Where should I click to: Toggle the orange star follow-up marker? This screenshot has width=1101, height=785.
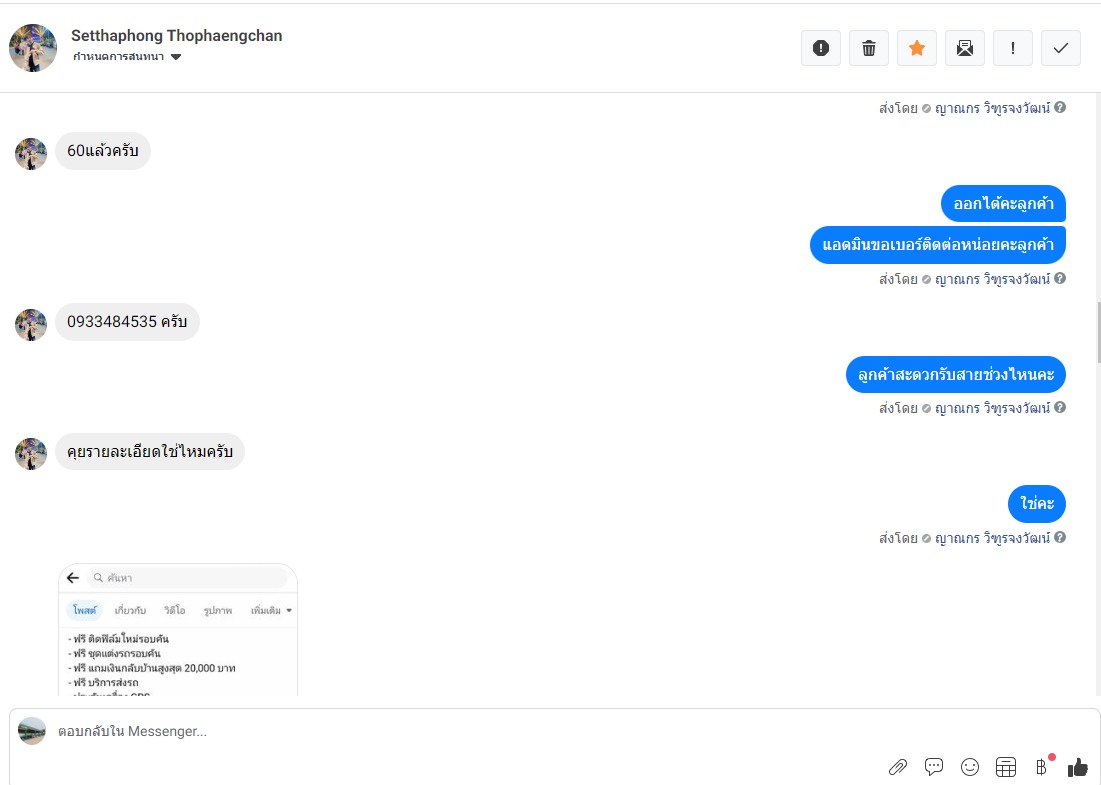(x=916, y=48)
